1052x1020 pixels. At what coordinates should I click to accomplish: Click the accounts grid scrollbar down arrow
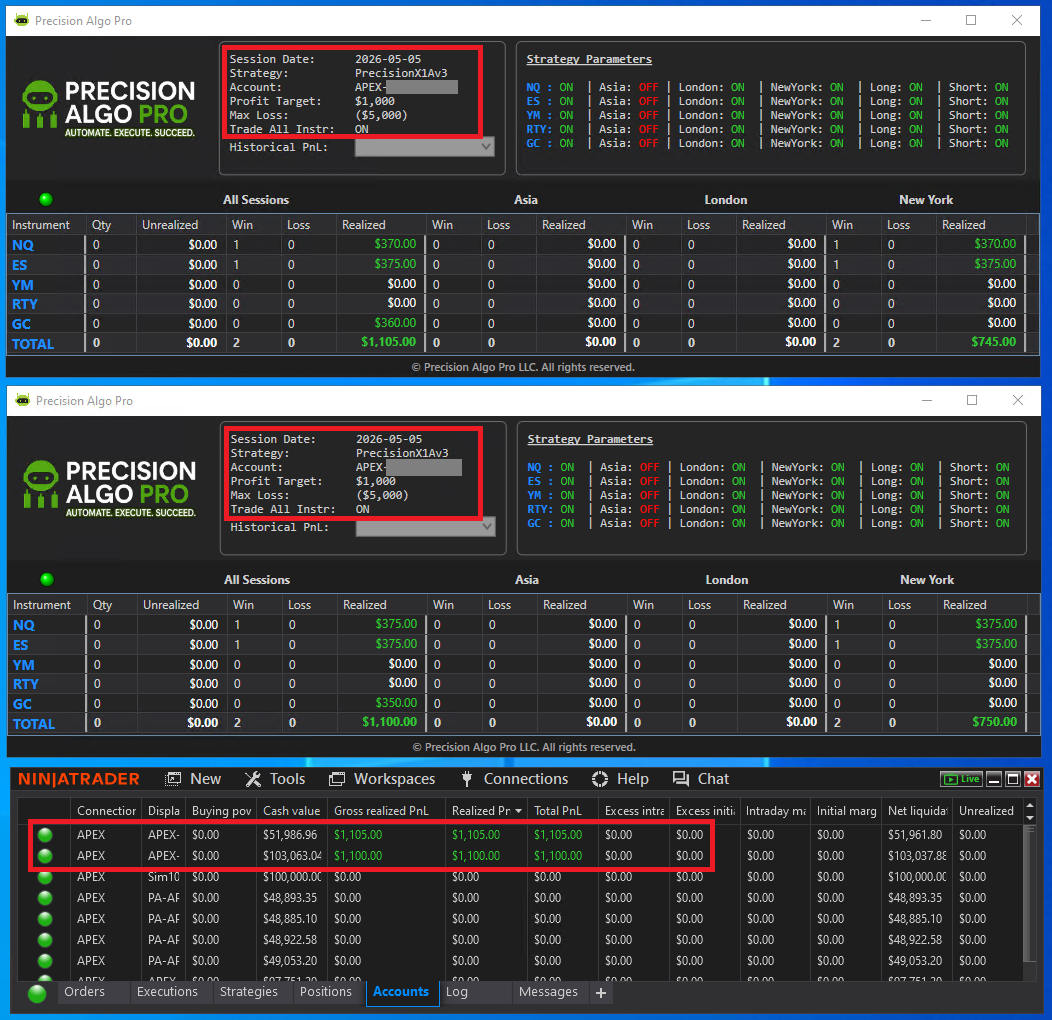[x=1030, y=817]
